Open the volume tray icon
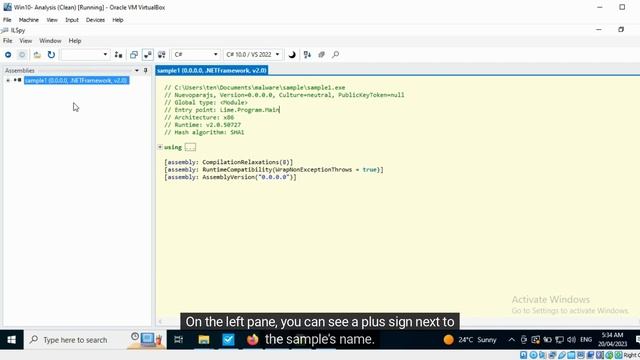This screenshot has width=640, height=360. [571, 340]
